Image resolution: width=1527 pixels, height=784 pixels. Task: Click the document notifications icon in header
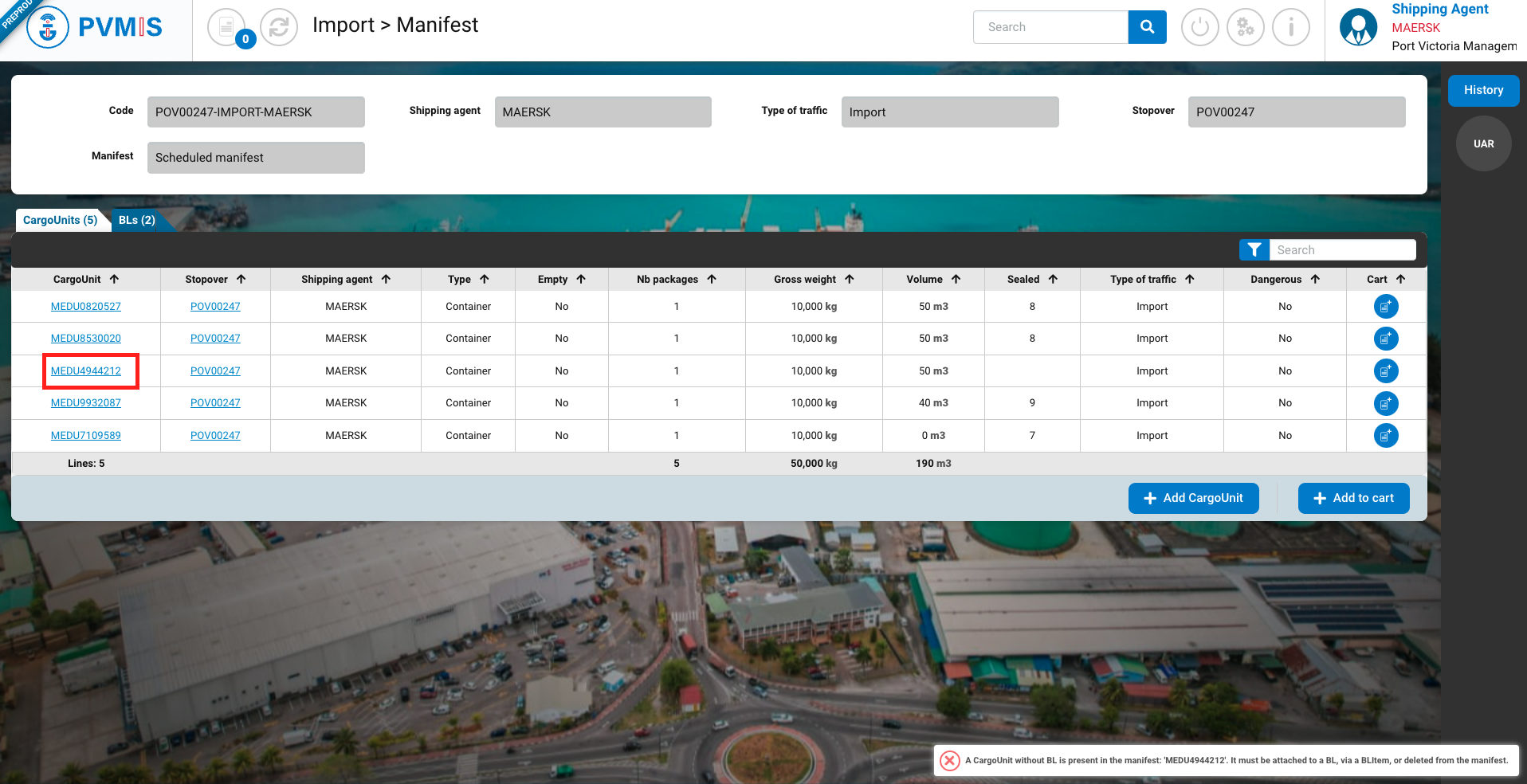point(227,27)
